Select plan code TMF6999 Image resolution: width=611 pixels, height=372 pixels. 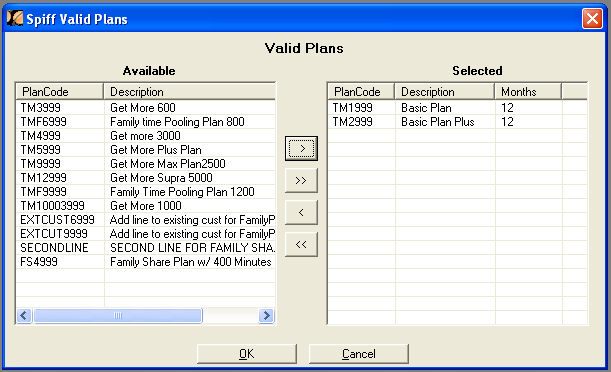click(43, 122)
